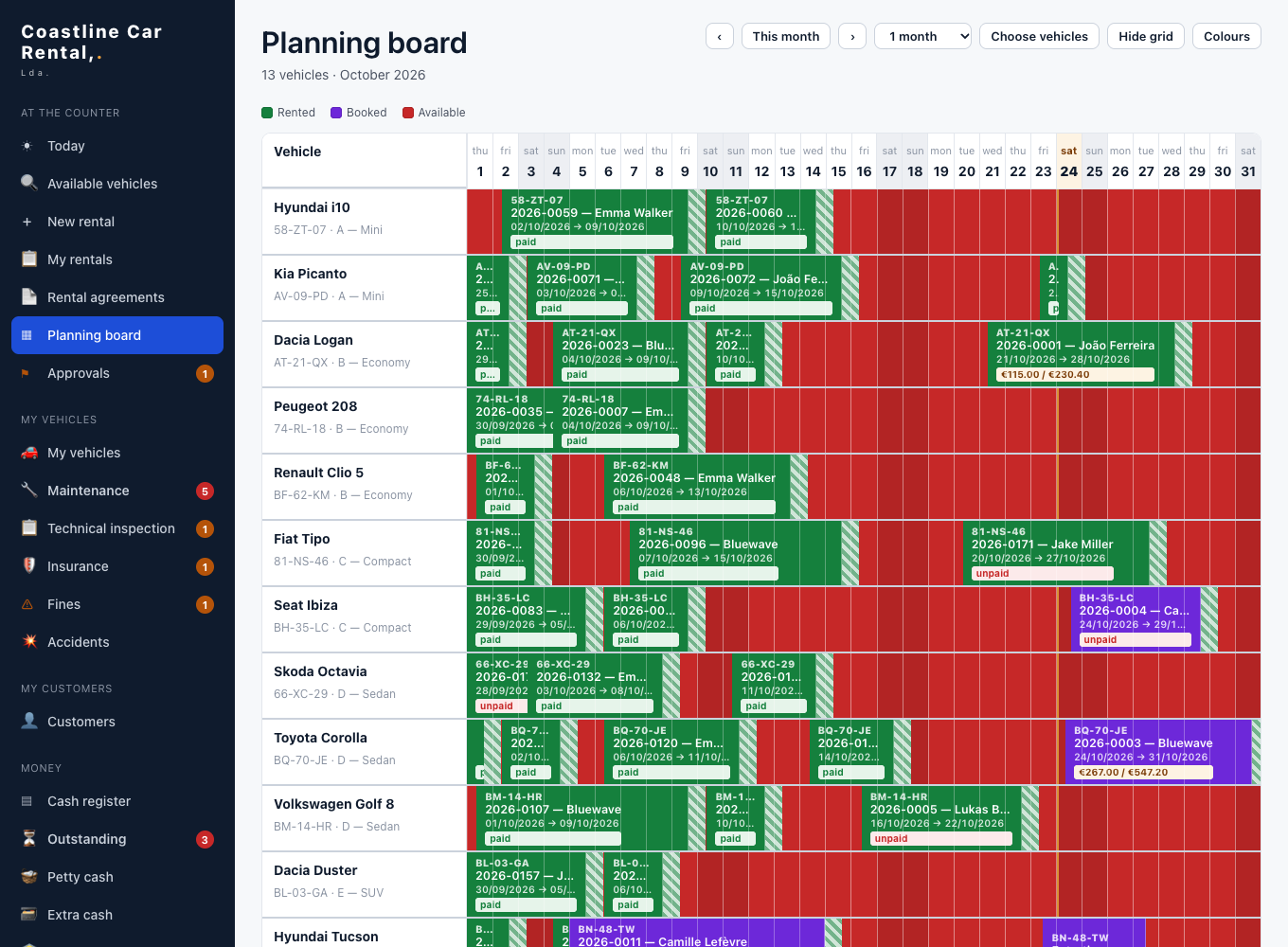
Task: Click the person icon for Customers
Action: pyautogui.click(x=29, y=721)
